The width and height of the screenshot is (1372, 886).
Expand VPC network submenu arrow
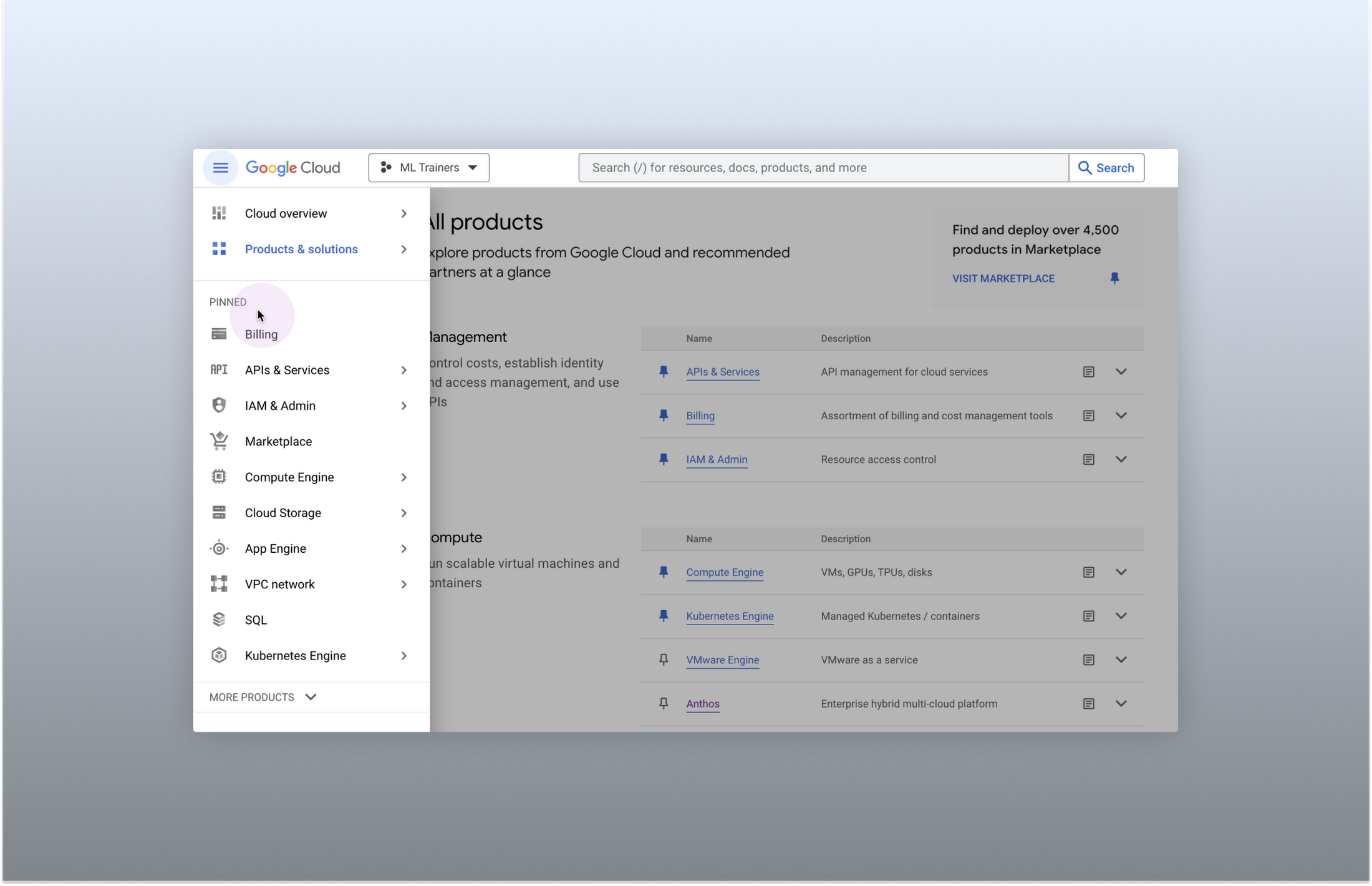click(x=404, y=584)
